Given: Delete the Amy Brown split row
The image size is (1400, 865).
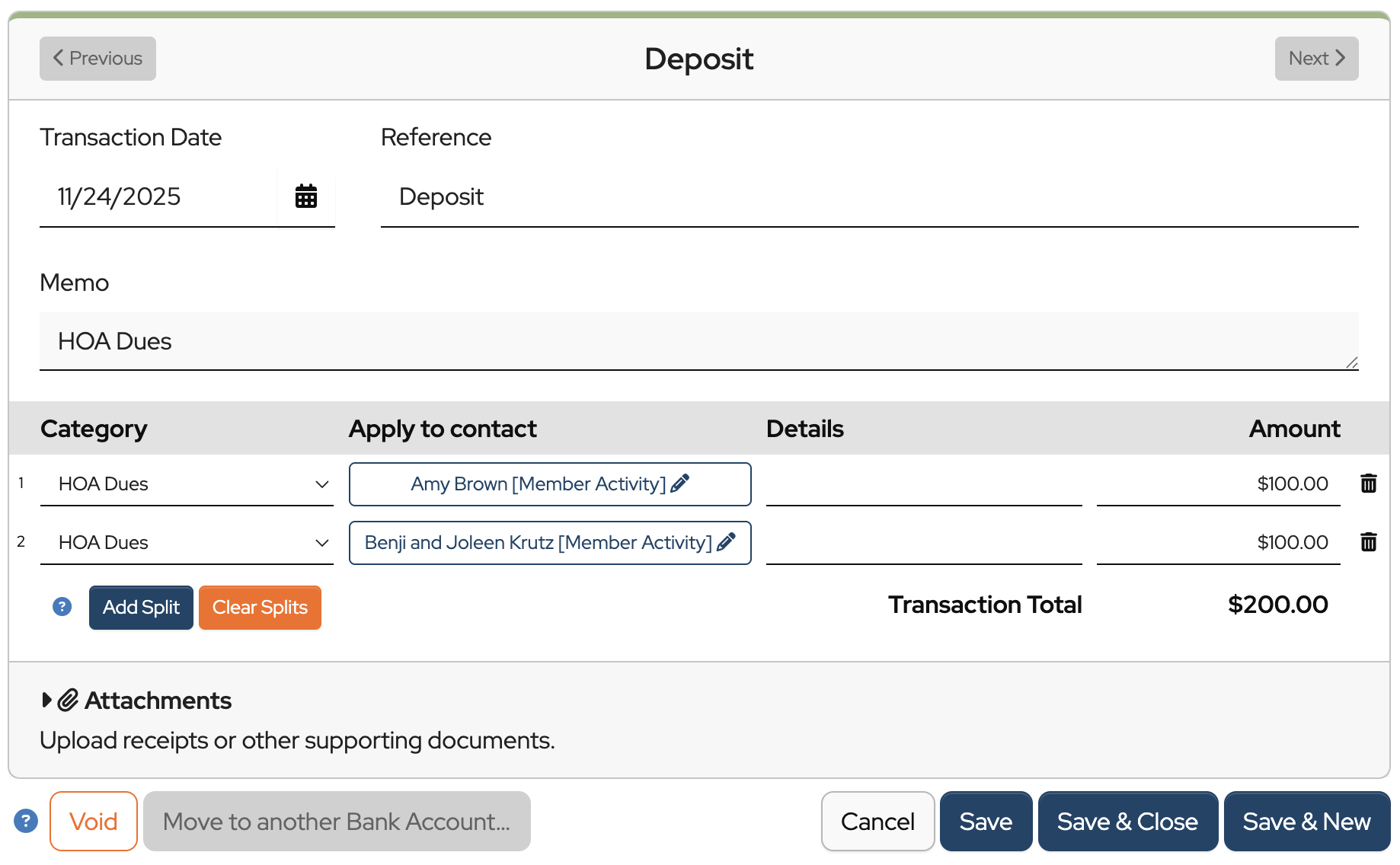Looking at the screenshot, I should [x=1368, y=484].
